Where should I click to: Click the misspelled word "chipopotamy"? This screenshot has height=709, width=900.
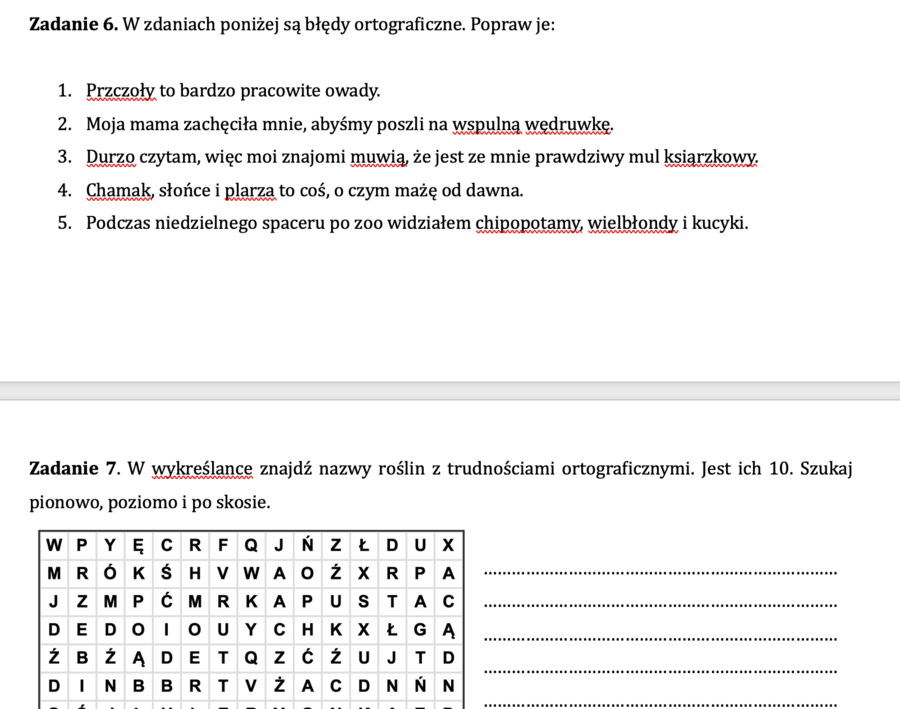pyautogui.click(x=528, y=223)
